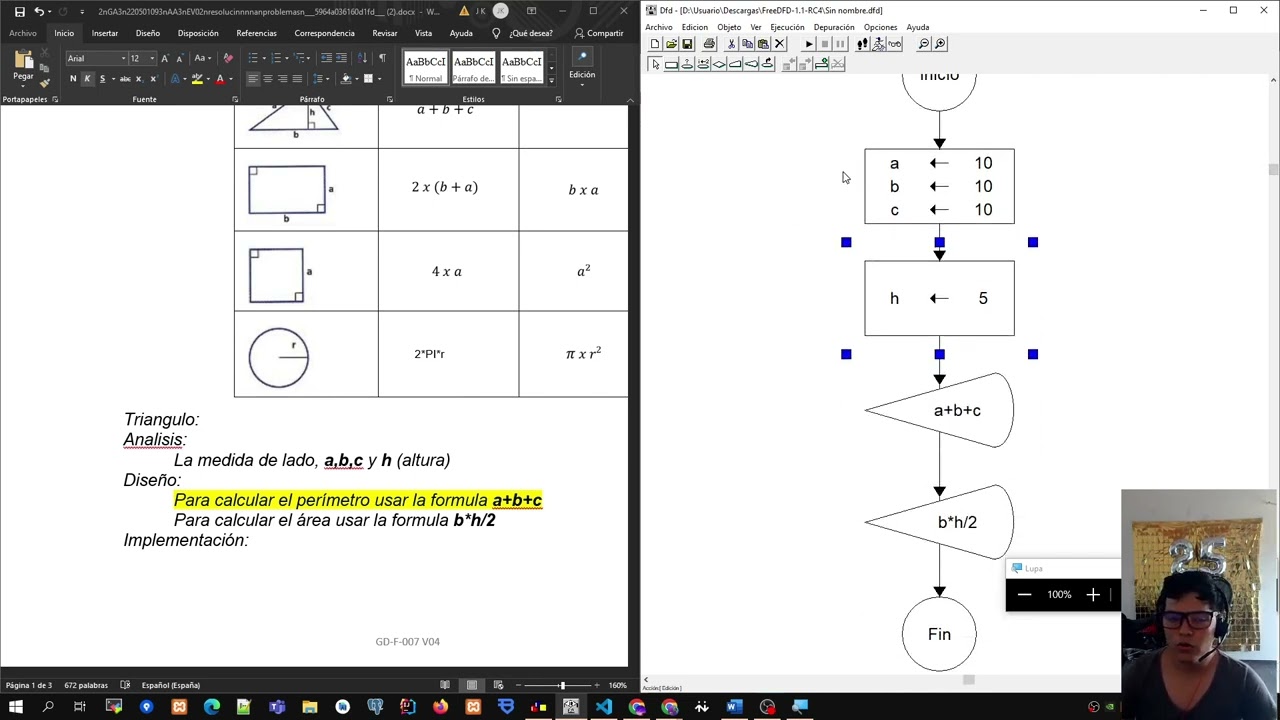Viewport: 1280px width, 720px height.
Task: Toggle left text alignment in Word
Action: click(253, 79)
